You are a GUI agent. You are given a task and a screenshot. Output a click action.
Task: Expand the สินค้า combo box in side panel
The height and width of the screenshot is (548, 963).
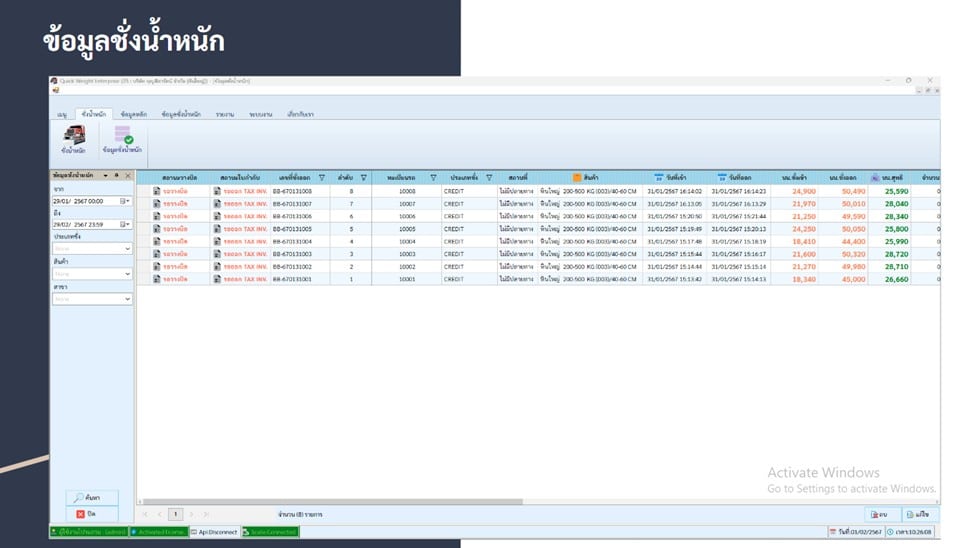pyautogui.click(x=127, y=274)
